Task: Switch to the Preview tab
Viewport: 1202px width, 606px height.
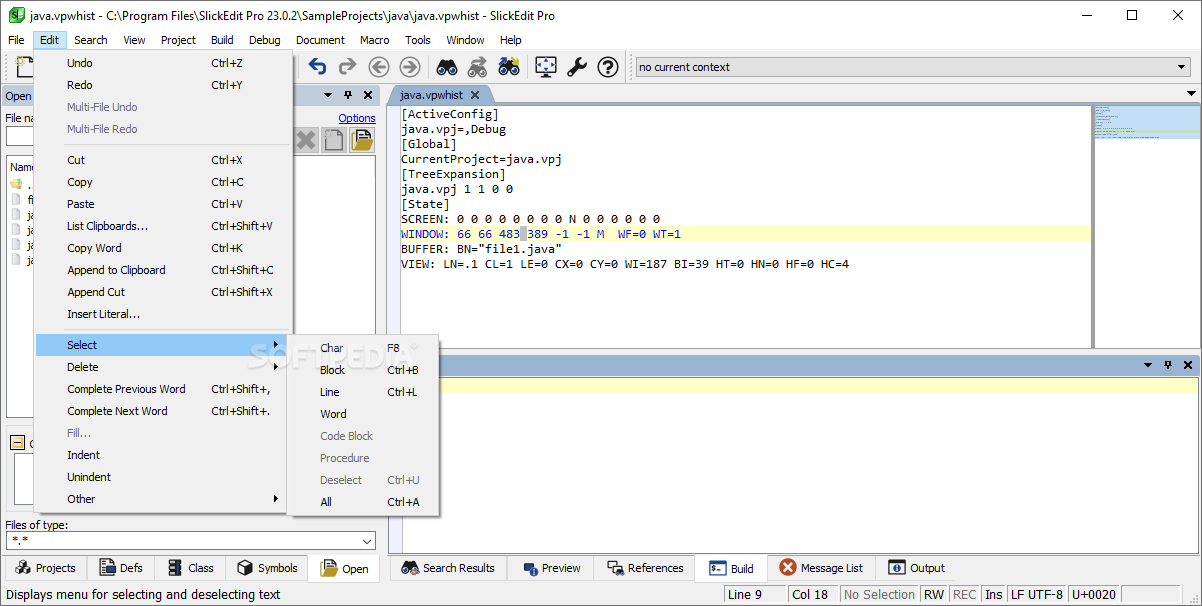Action: pyautogui.click(x=551, y=568)
